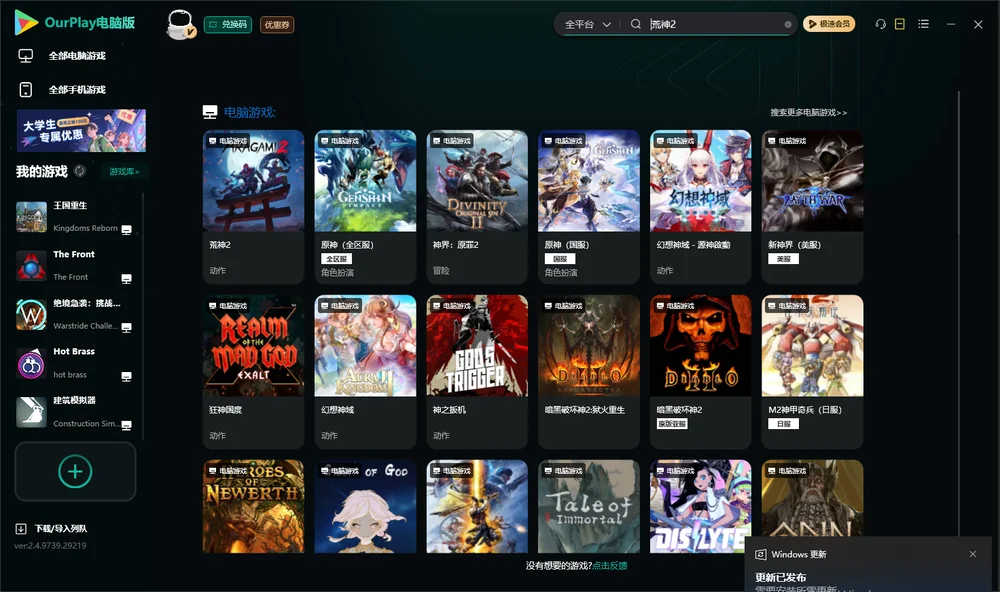Click PC icon beside The Front

click(x=127, y=279)
